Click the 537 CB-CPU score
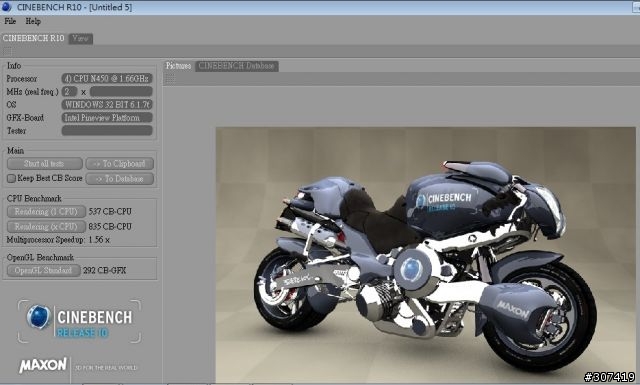This screenshot has height=385, width=640. 110,211
